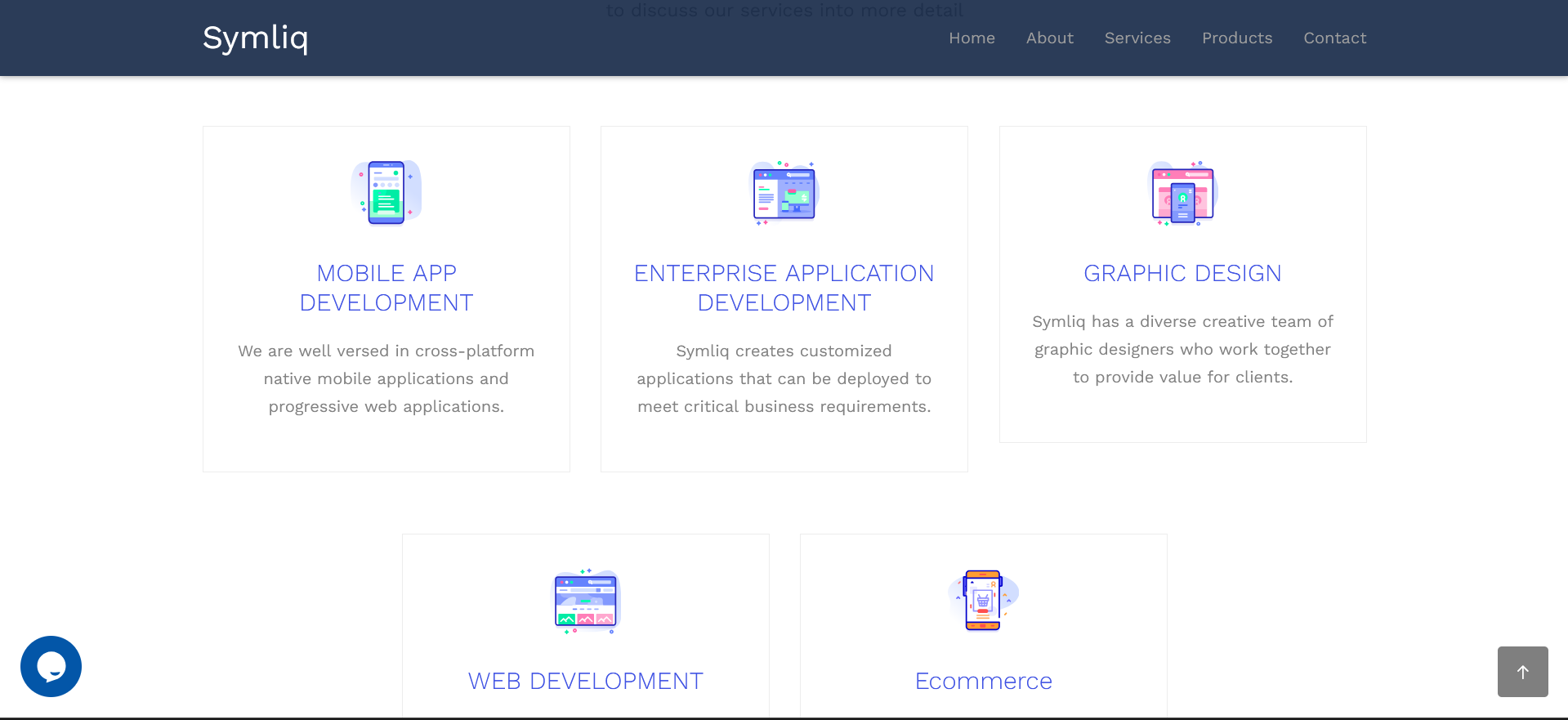Click the Symliq logo in header
Screen dimensions: 1568x720
pyautogui.click(x=255, y=38)
